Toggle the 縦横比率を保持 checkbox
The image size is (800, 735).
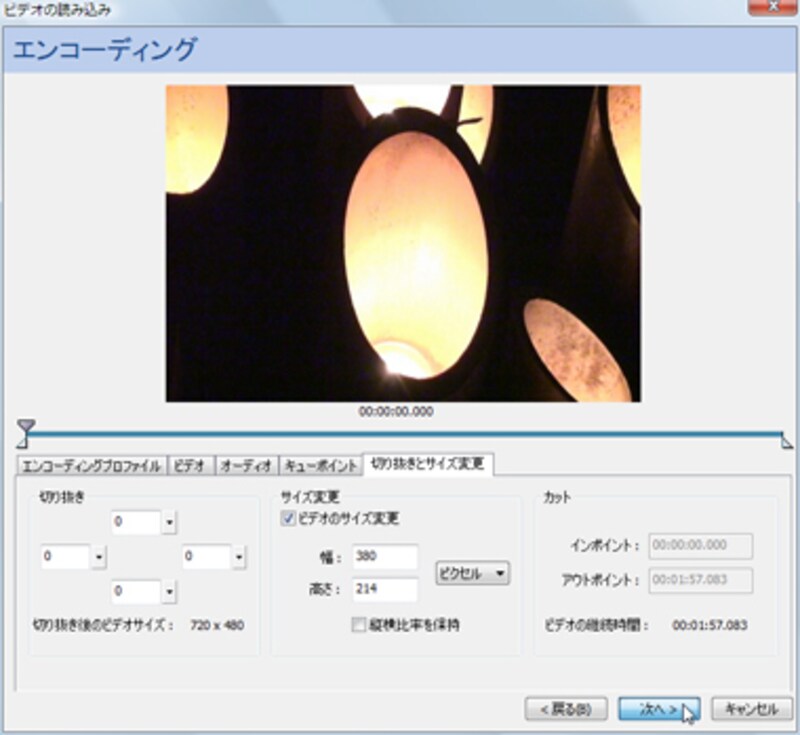[x=358, y=625]
